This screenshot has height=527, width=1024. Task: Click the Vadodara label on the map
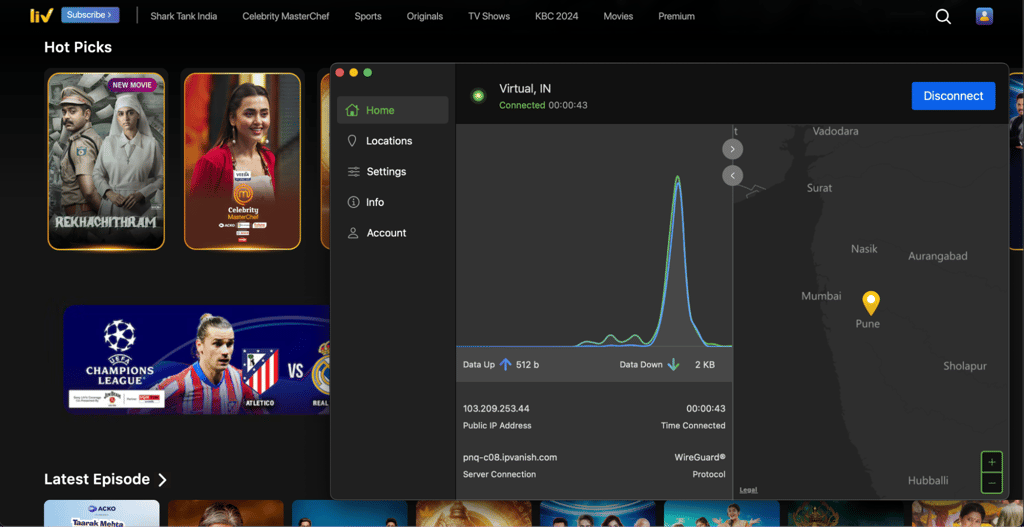(835, 131)
